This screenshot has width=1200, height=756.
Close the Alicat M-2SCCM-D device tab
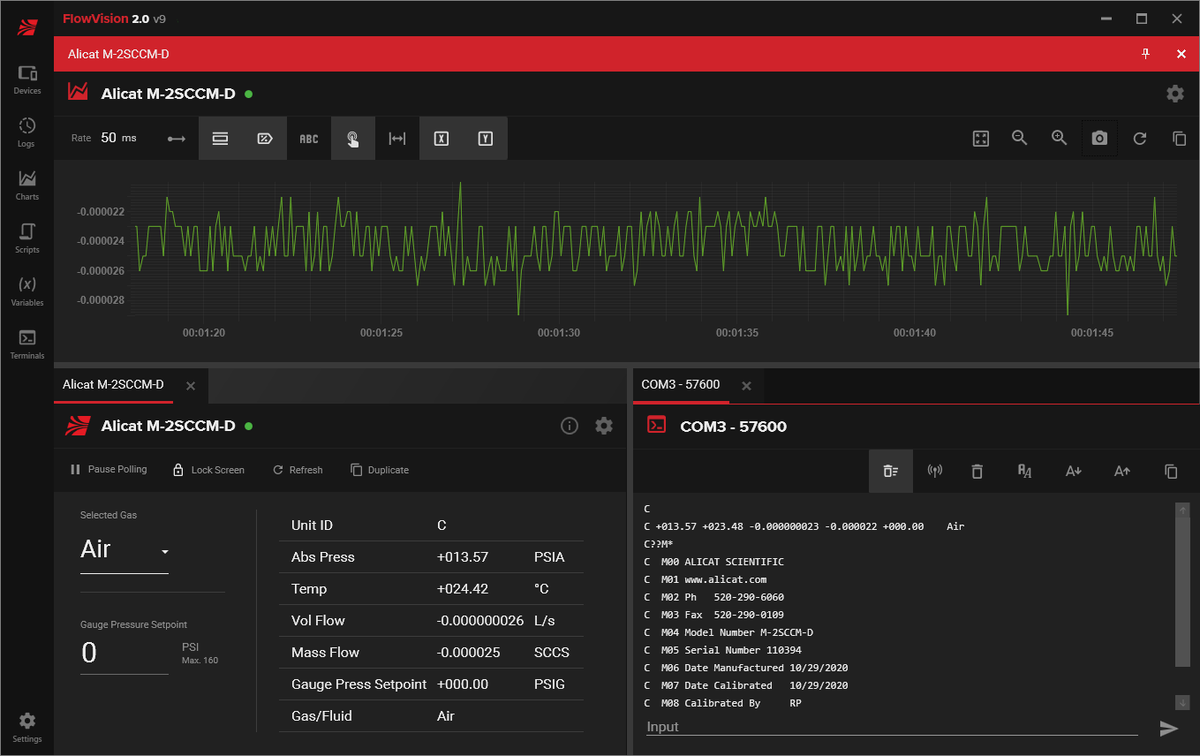pos(190,385)
